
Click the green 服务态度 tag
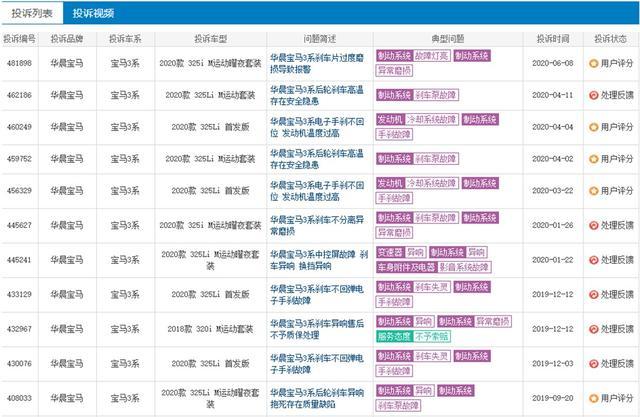[x=394, y=337]
